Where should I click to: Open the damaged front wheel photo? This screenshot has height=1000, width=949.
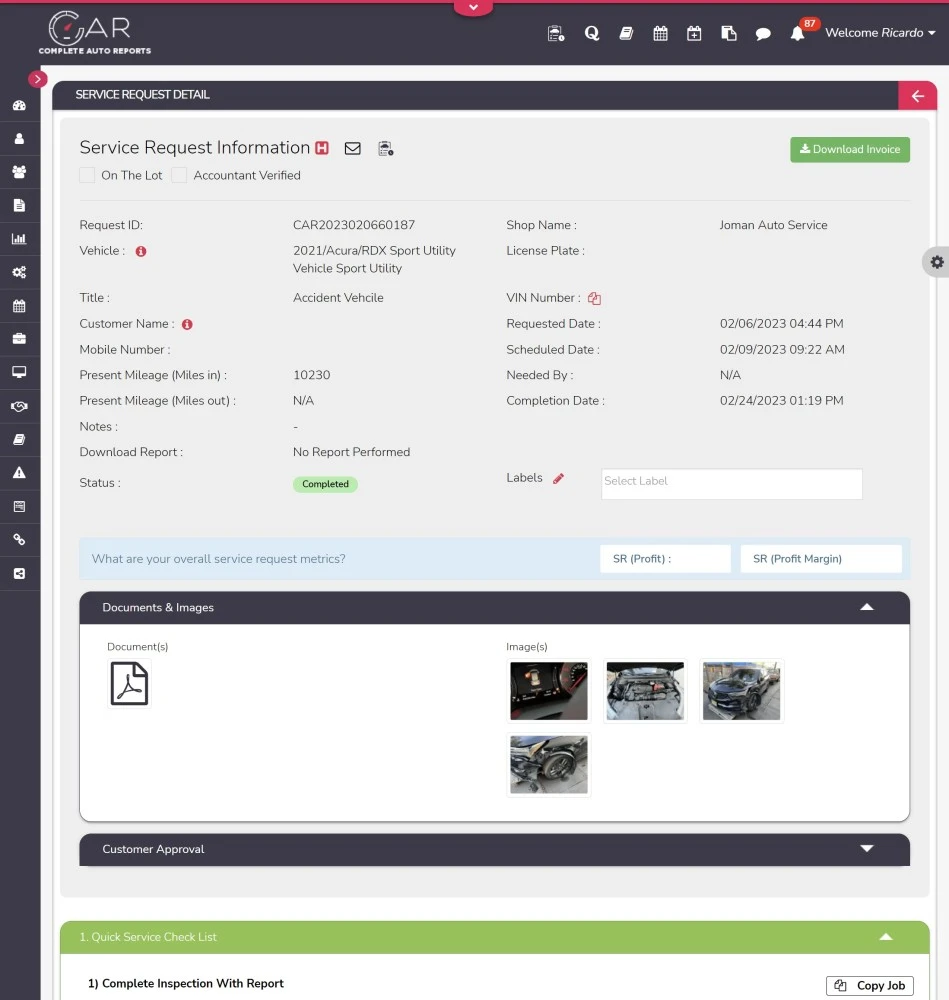548,765
